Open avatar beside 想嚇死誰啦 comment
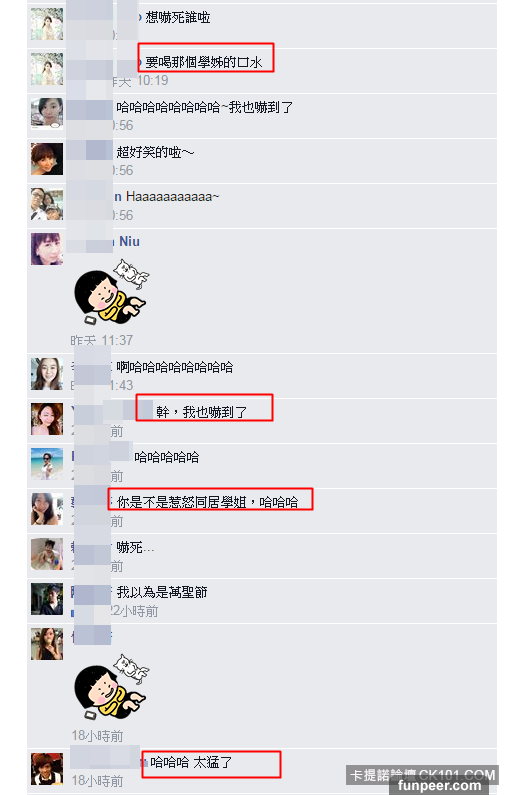Image resolution: width=509 pixels, height=795 pixels. (47, 24)
